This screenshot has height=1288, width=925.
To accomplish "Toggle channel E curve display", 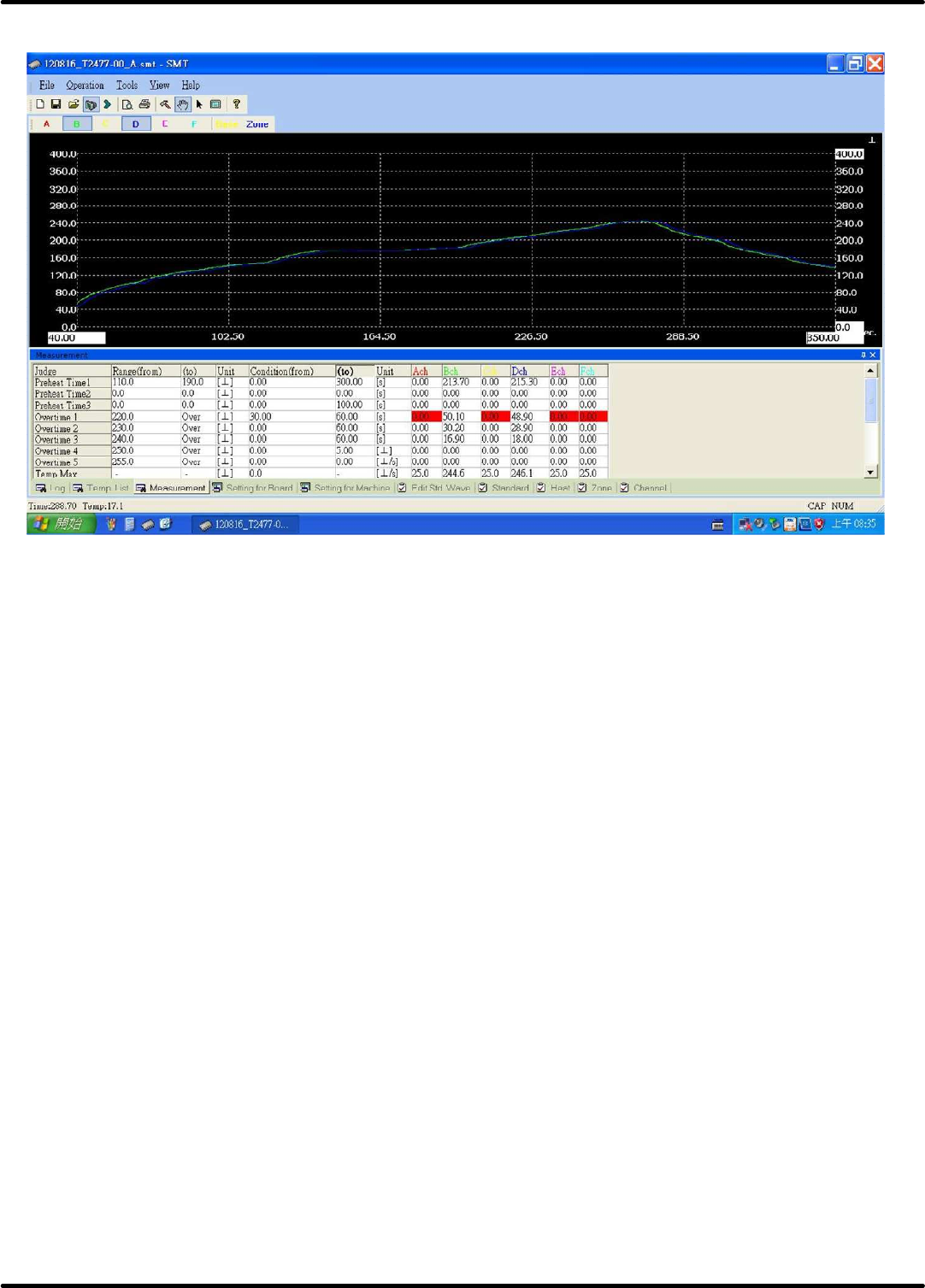I will point(165,124).
